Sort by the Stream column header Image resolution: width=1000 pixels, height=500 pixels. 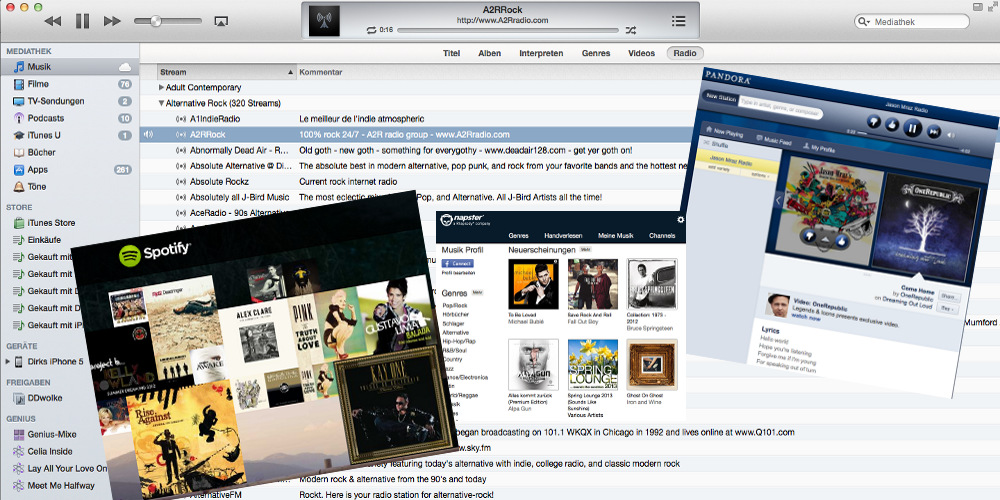(x=227, y=72)
